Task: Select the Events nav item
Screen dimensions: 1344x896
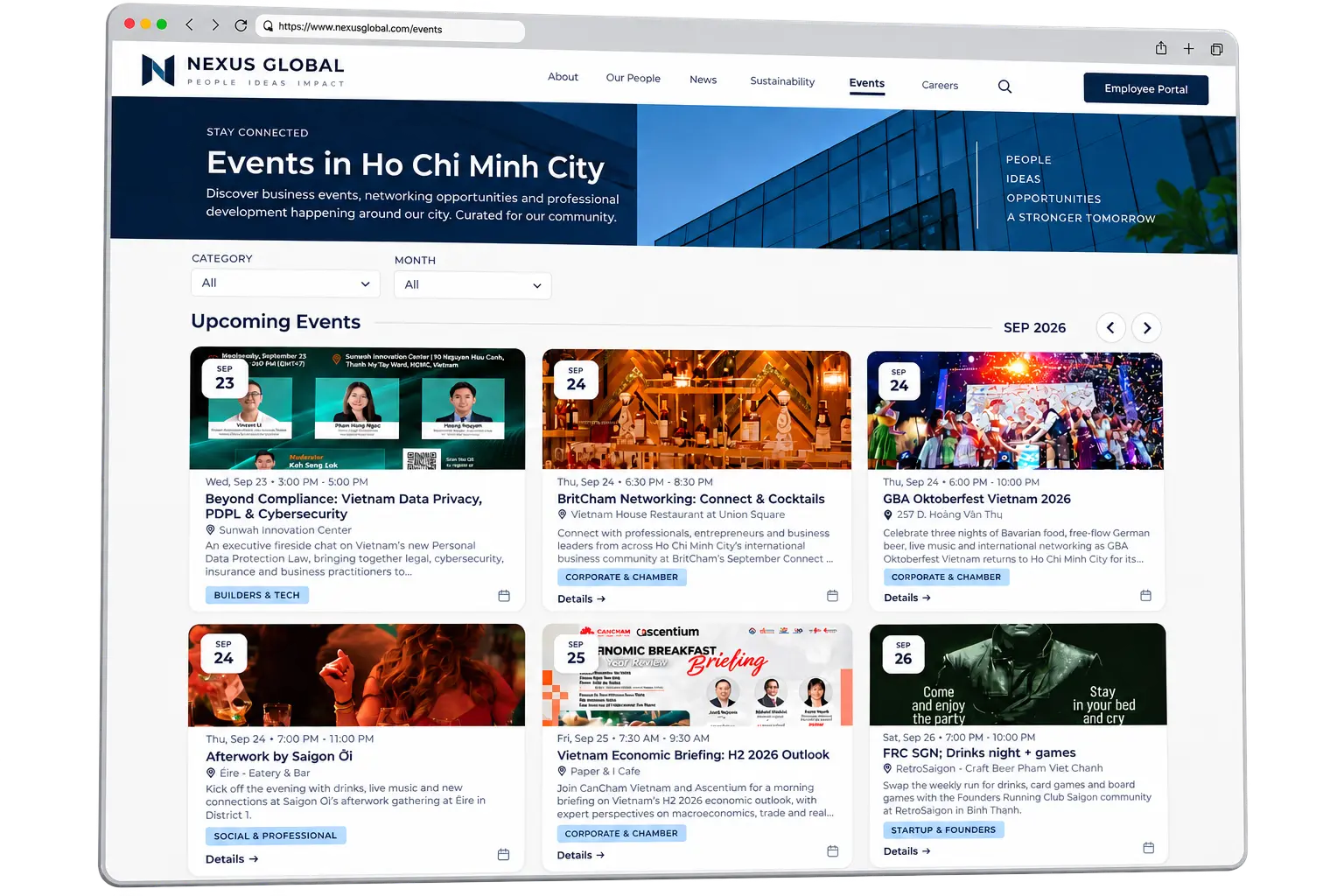Action: 866,83
